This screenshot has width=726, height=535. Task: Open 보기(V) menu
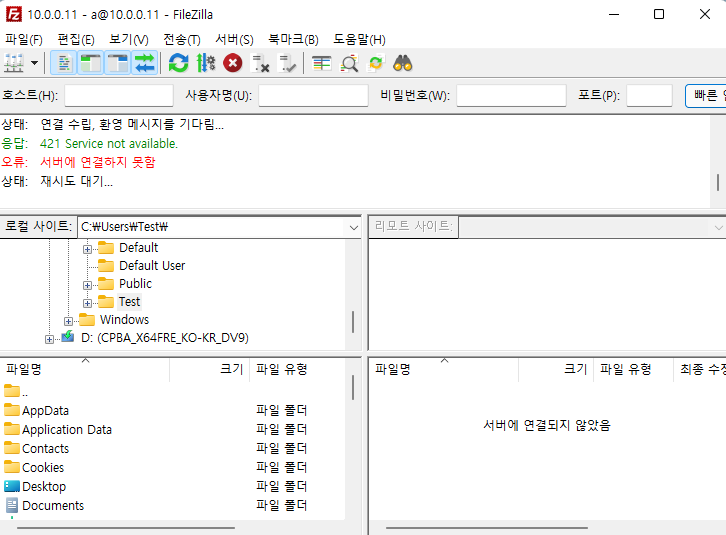129,40
